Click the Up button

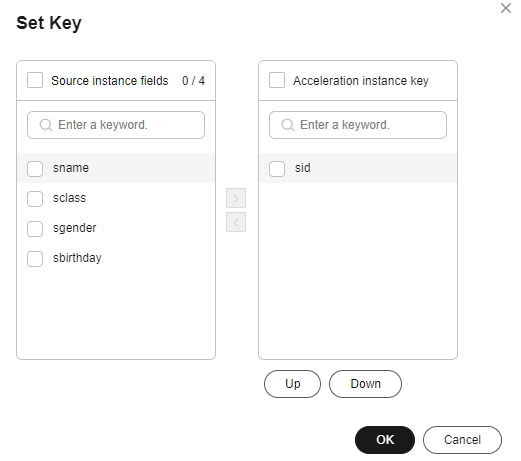292,384
